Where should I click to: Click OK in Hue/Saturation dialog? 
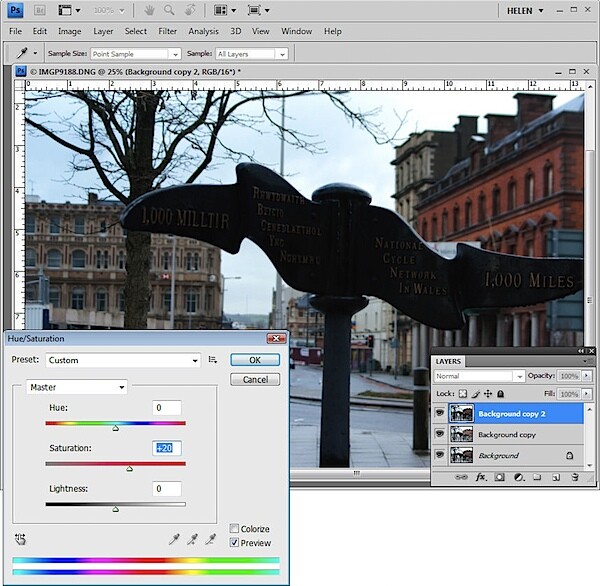point(255,360)
